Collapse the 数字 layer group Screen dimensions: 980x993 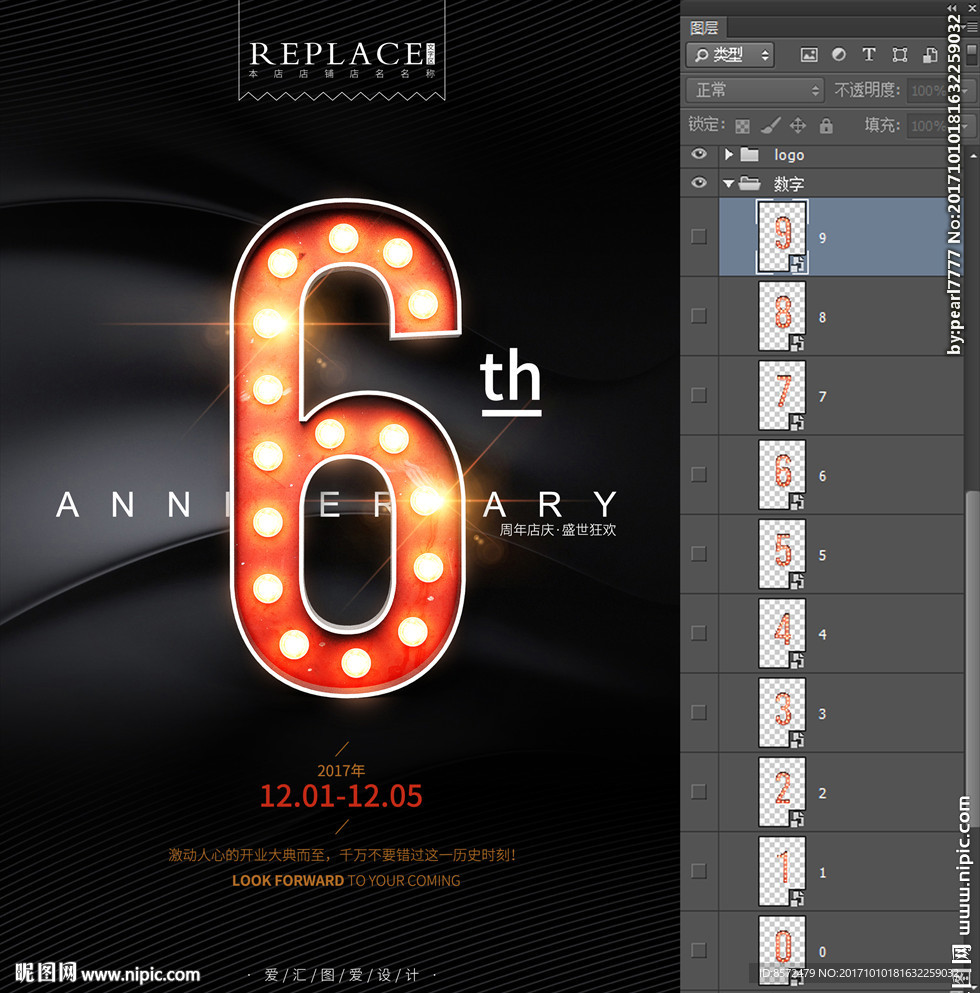pyautogui.click(x=729, y=184)
